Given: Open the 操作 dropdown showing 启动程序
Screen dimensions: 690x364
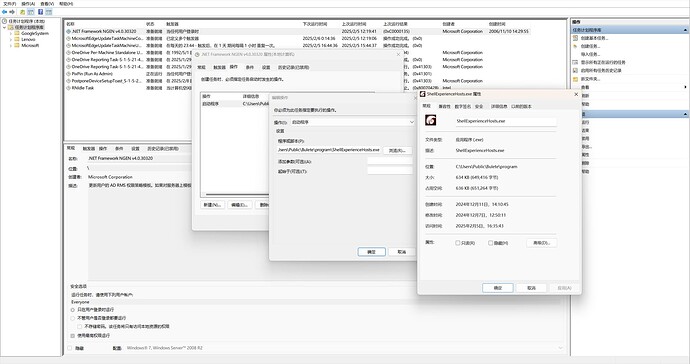Looking at the screenshot, I should [353, 122].
